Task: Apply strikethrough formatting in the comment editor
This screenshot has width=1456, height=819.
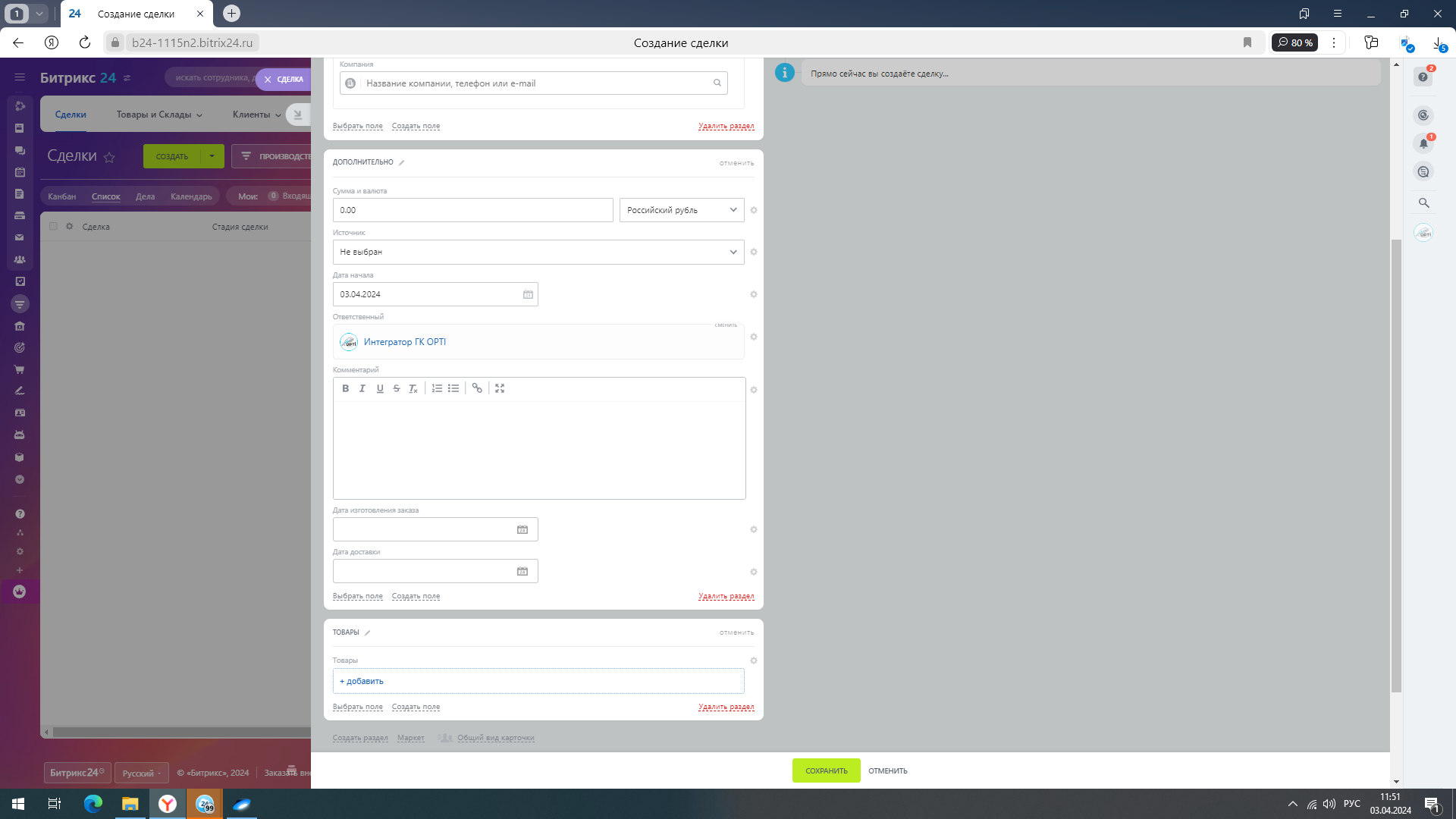Action: click(x=397, y=388)
